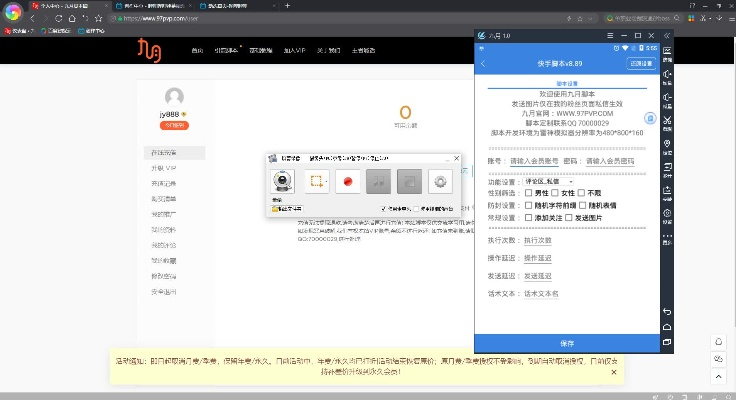Click the 九月官网 WWW.97PVP.COM text
The height and width of the screenshot is (400, 736).
coord(567,113)
